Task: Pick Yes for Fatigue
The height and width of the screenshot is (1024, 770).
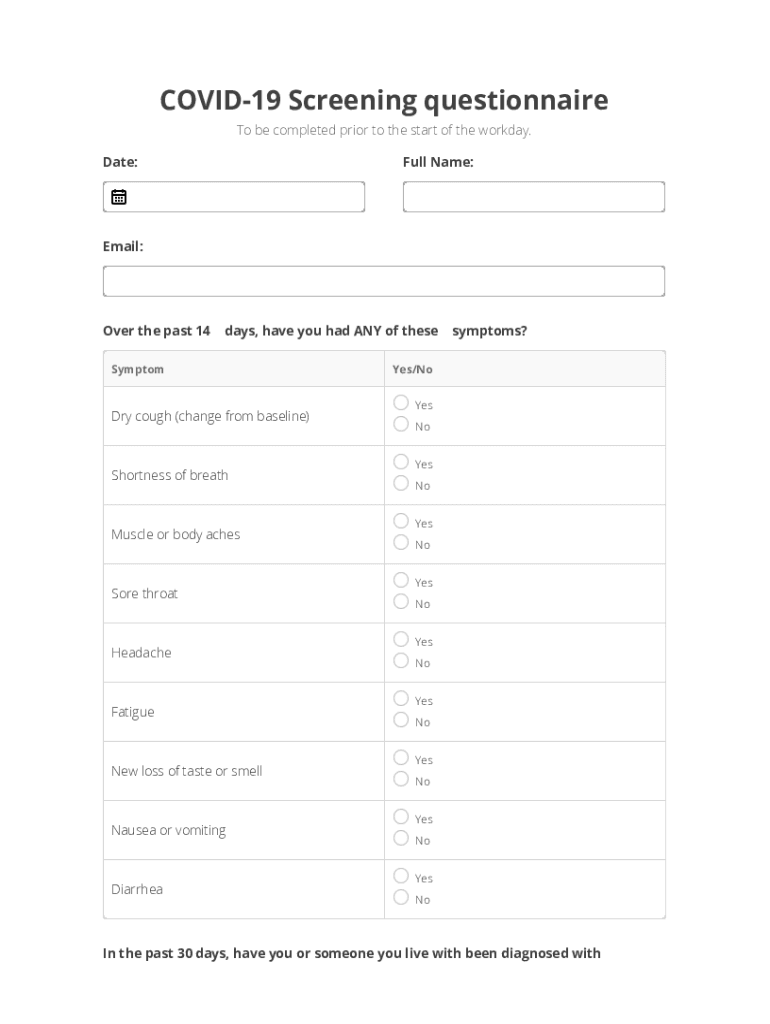Action: pyautogui.click(x=401, y=698)
